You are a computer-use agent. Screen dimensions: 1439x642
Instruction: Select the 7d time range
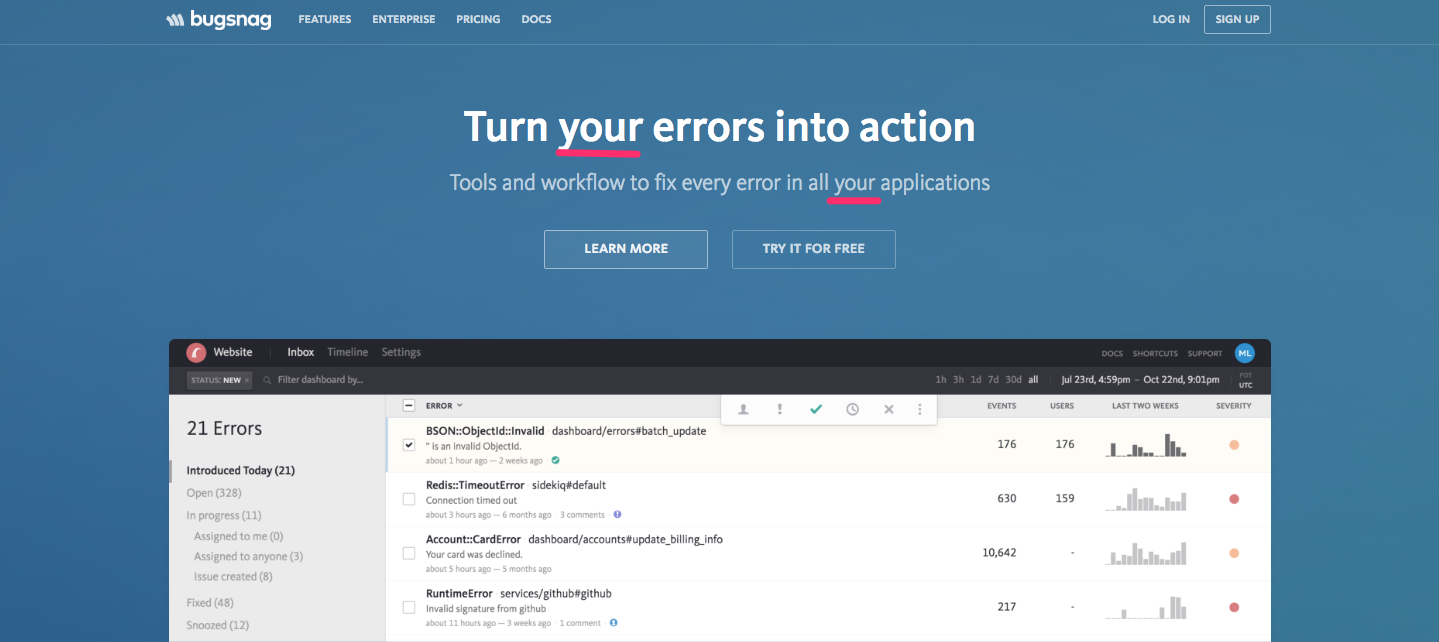[x=993, y=380]
